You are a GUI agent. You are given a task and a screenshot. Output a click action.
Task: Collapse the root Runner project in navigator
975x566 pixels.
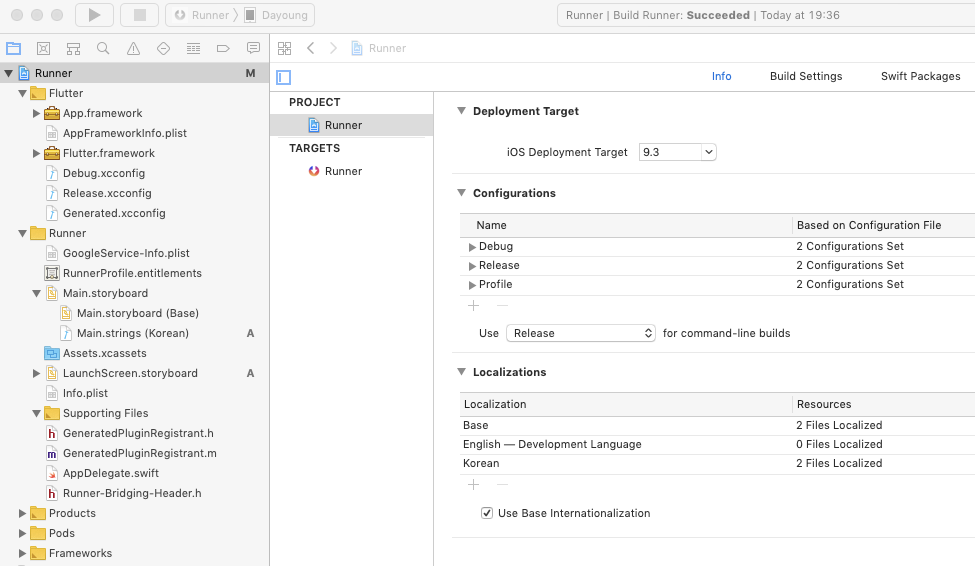click(9, 73)
